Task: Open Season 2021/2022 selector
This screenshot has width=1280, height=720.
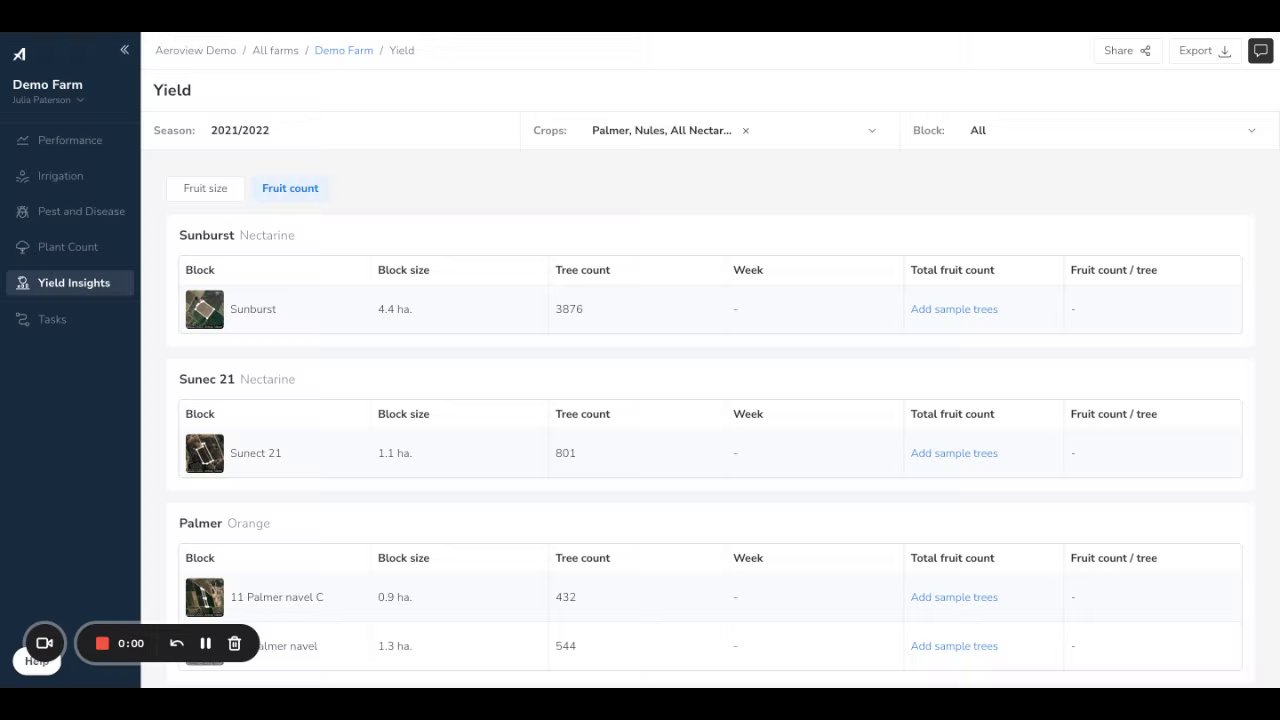Action: pos(331,131)
